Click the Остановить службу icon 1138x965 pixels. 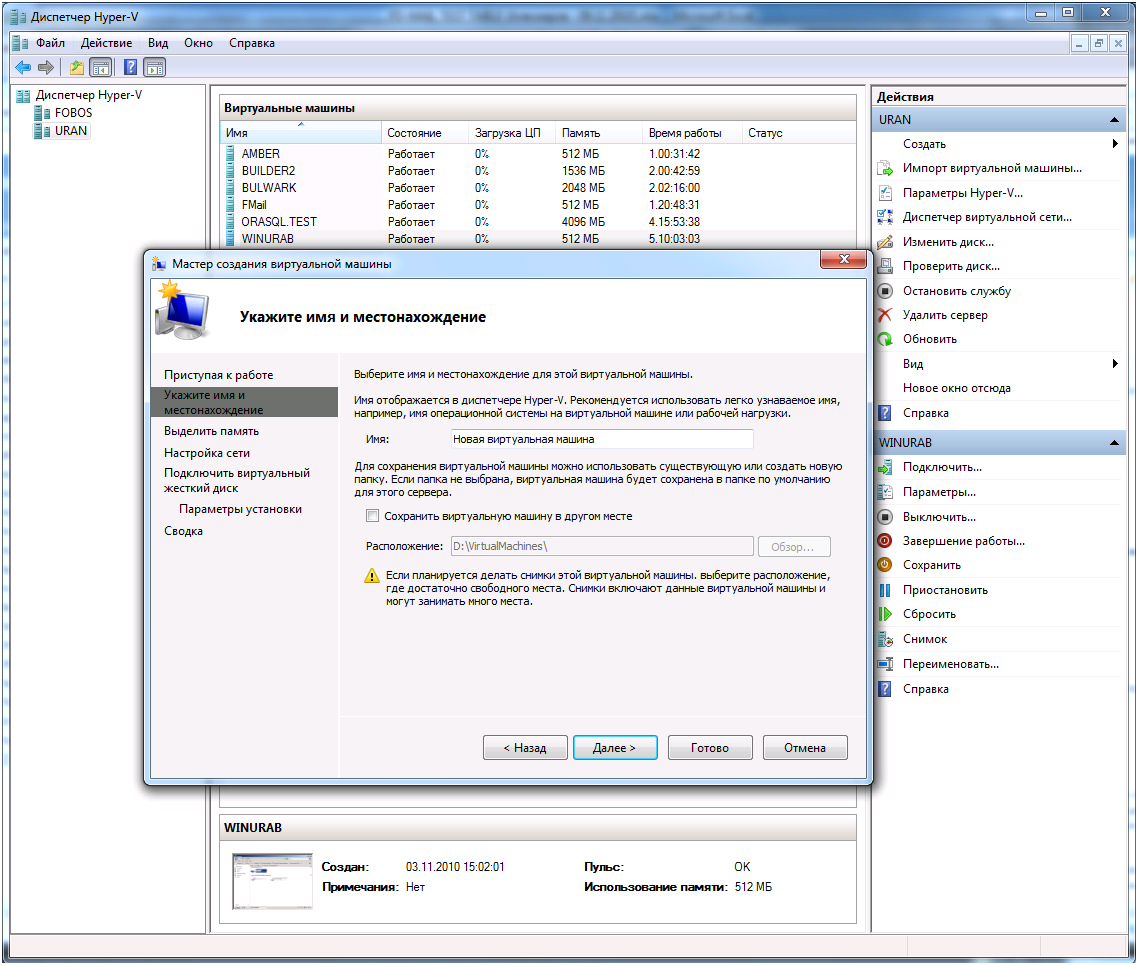pyautogui.click(x=885, y=291)
